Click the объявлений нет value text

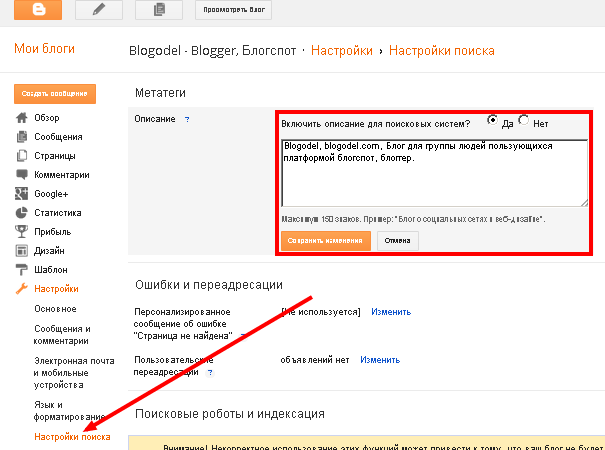click(314, 360)
